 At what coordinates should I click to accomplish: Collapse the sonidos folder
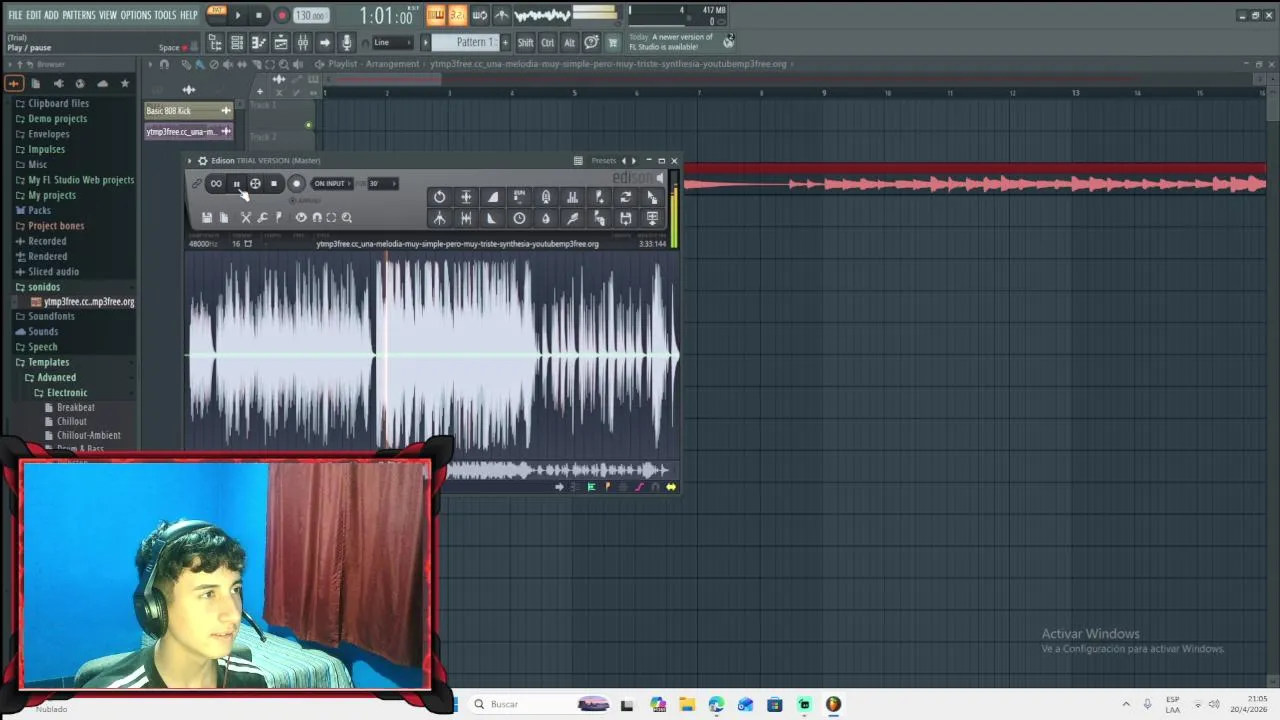[44, 287]
